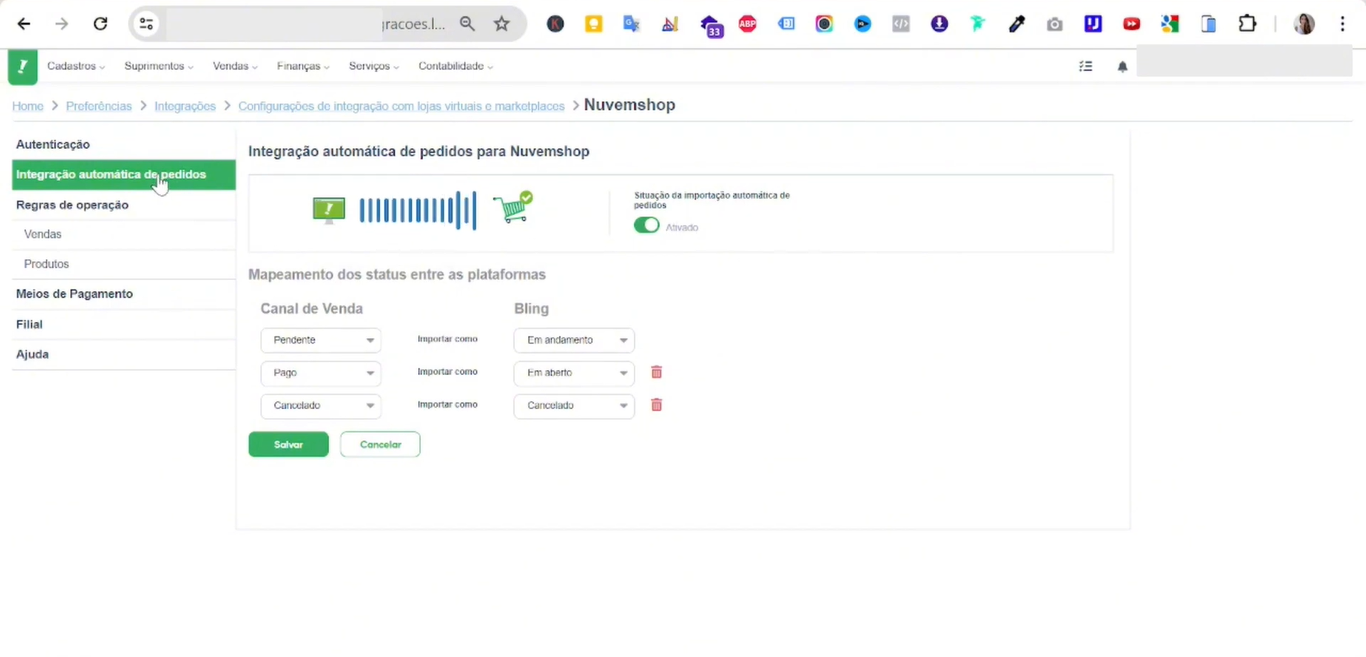The height and width of the screenshot is (657, 1366).
Task: Click the camera screenshot extension icon
Action: click(x=1055, y=24)
